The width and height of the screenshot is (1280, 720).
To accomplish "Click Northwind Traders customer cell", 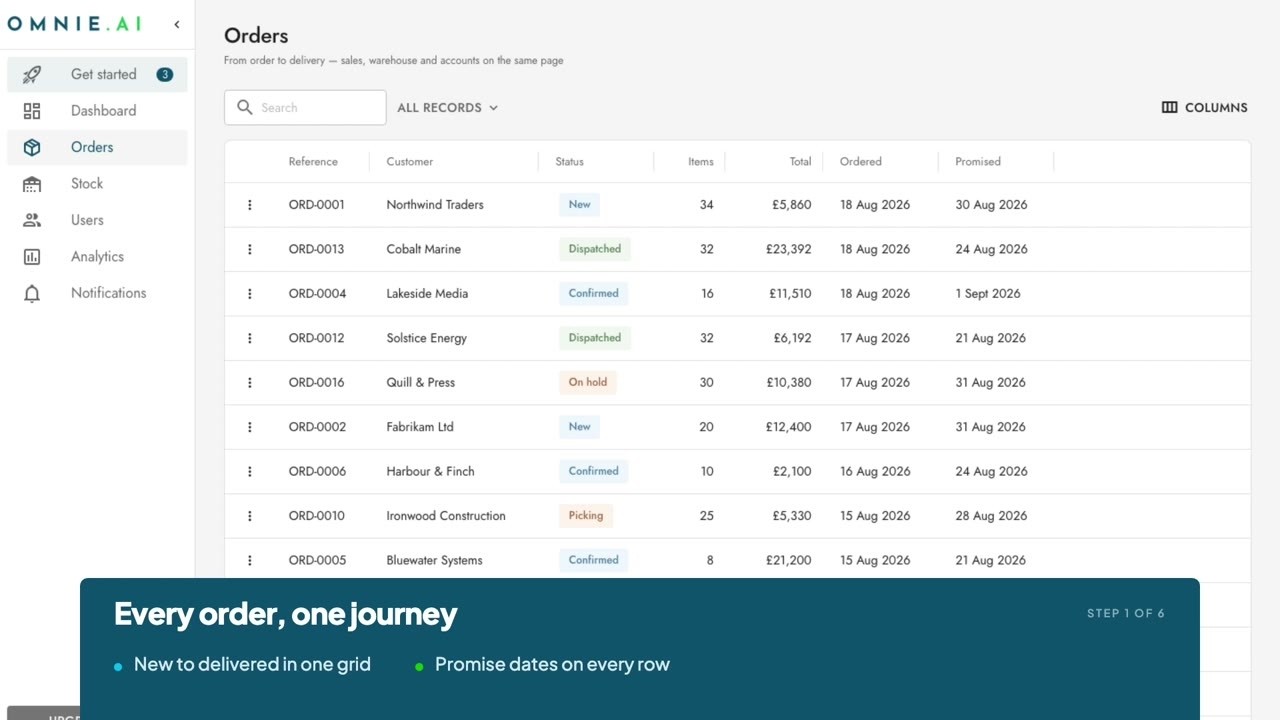I will pos(435,205).
